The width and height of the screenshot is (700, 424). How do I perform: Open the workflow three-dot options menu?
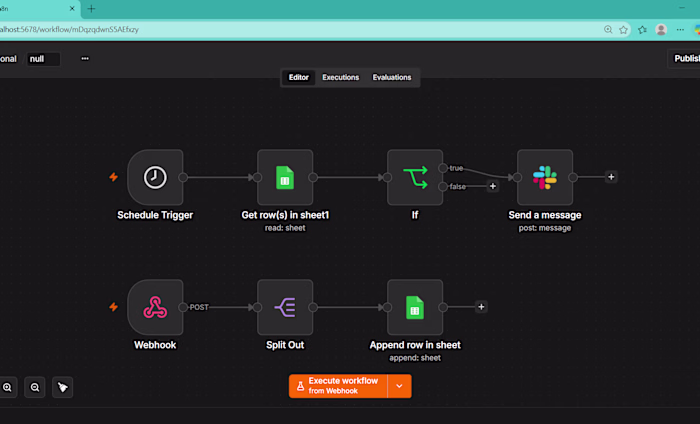click(85, 58)
